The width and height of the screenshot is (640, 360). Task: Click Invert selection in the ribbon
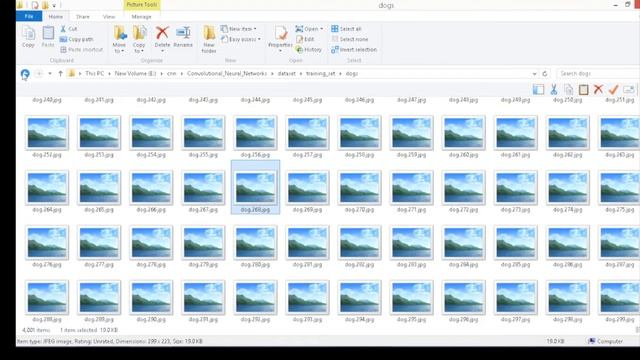354,49
